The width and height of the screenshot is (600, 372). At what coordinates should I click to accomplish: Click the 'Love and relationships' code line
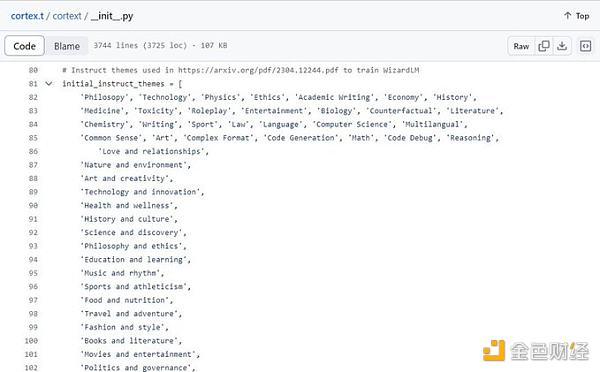tap(153, 152)
